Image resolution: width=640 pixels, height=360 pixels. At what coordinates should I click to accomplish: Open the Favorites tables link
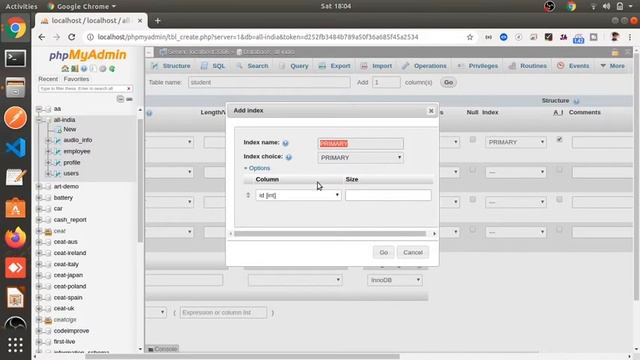coord(76,79)
